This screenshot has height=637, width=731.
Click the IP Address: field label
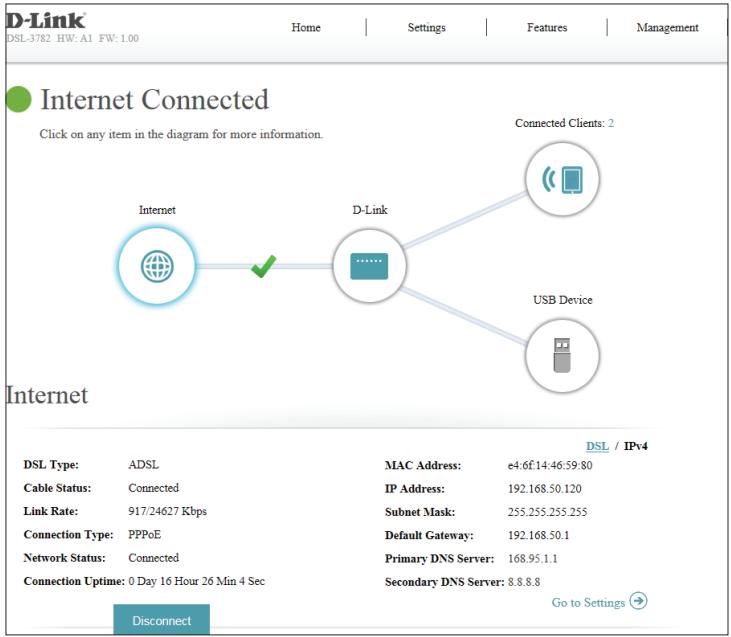(415, 489)
